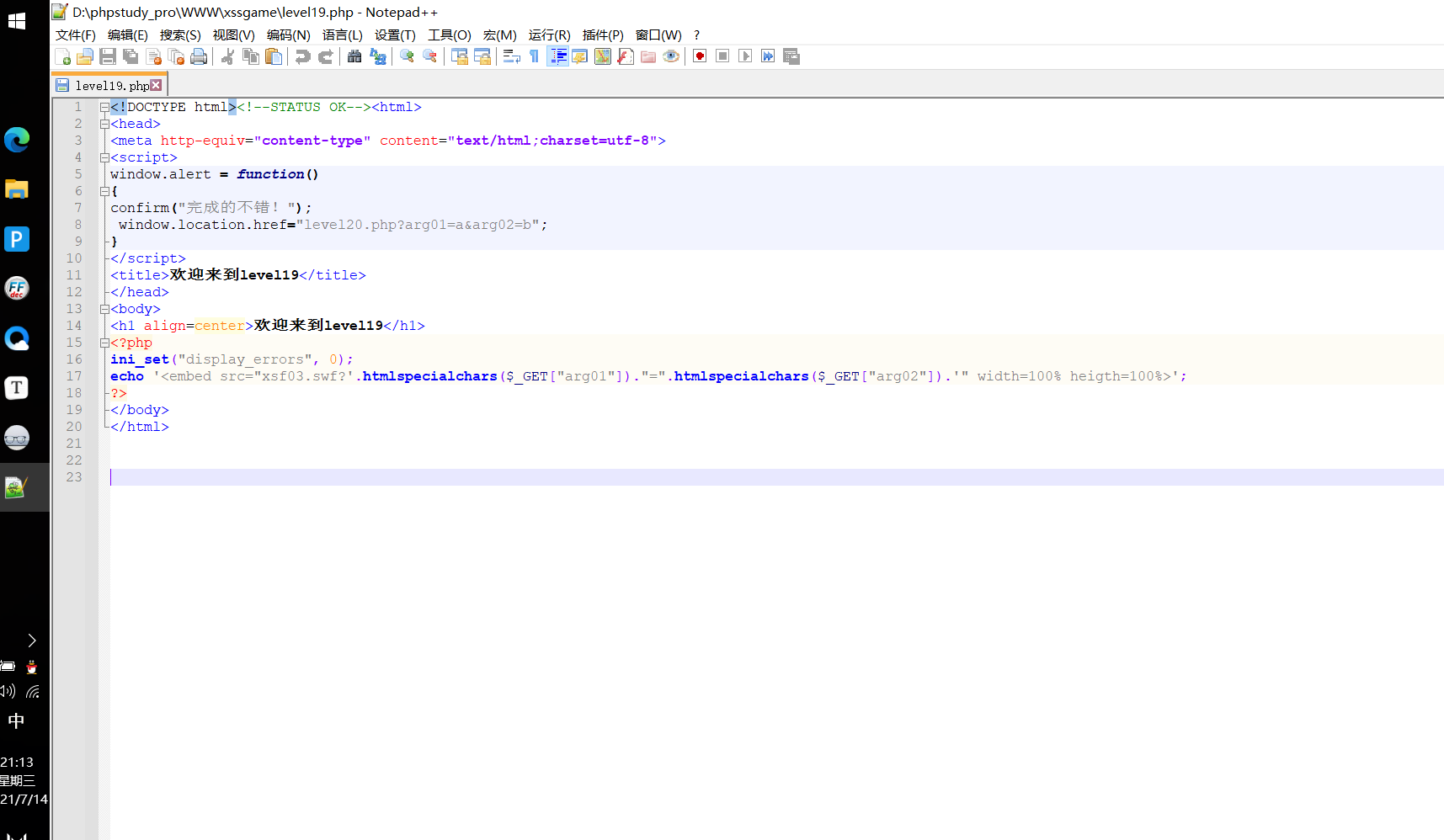Click the stop recording macro button
Screen dimensions: 1444x840
click(722, 56)
